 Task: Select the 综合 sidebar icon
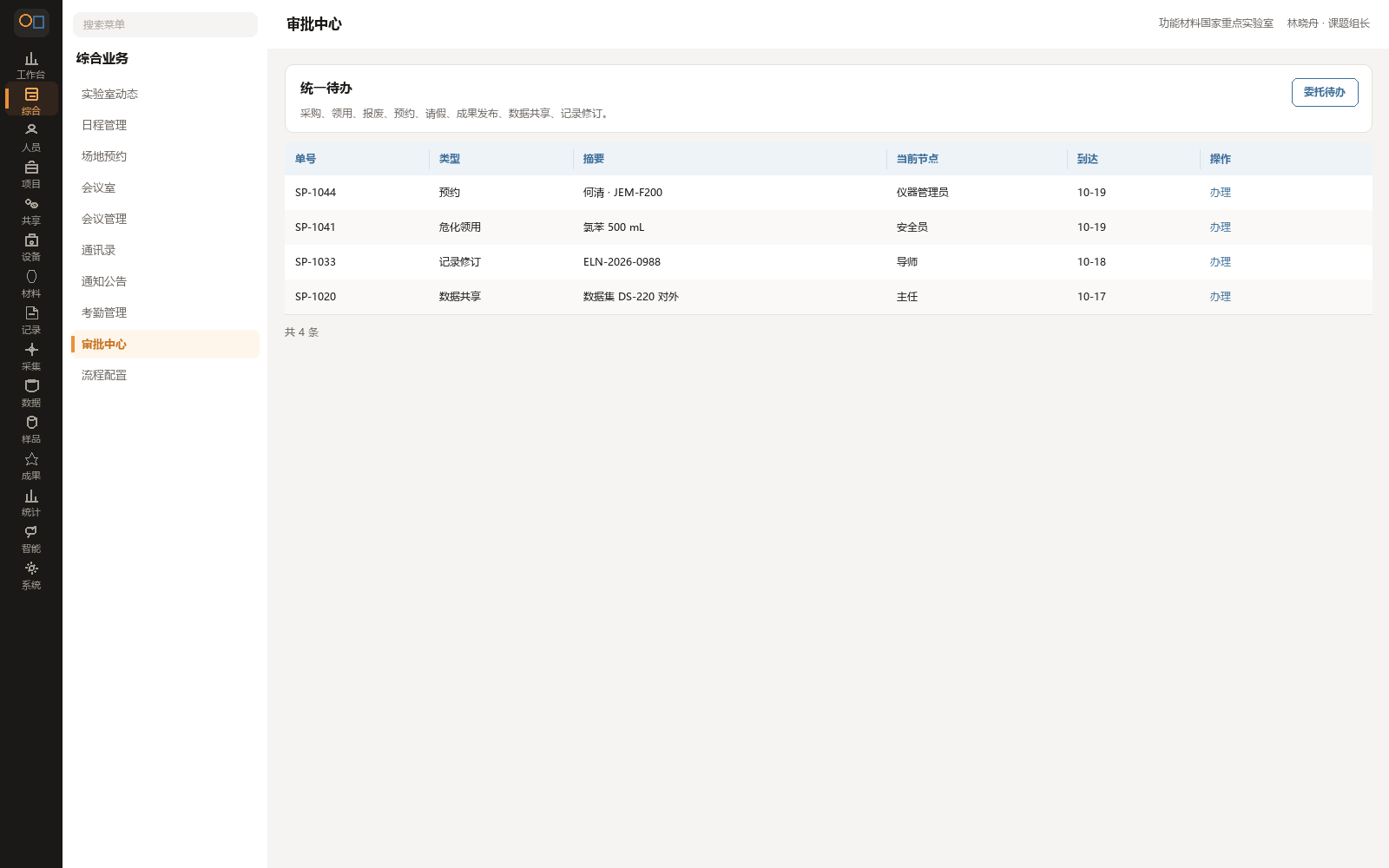coord(31,100)
